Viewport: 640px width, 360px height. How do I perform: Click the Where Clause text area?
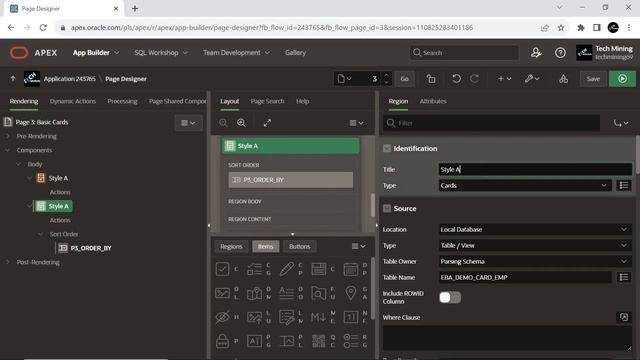tap(507, 338)
